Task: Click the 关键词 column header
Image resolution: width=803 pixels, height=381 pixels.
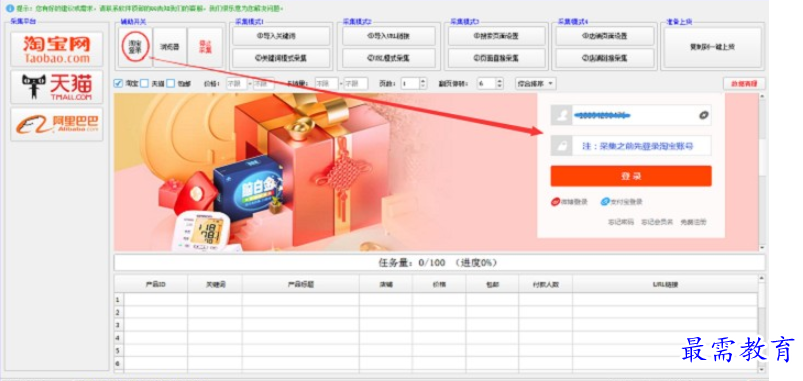Action: 215,285
